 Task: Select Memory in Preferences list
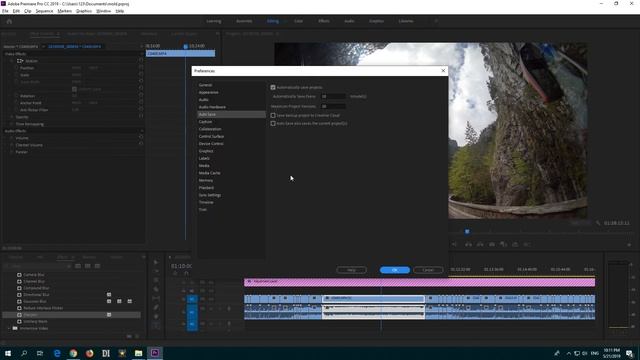(x=206, y=180)
